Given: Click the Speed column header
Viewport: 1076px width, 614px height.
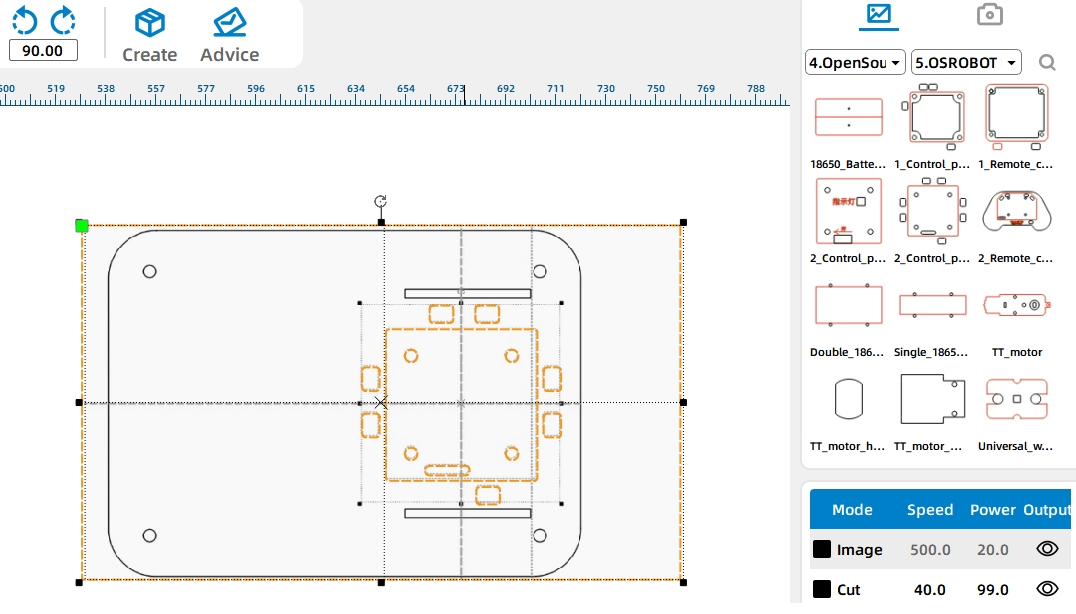Looking at the screenshot, I should click(x=930, y=510).
